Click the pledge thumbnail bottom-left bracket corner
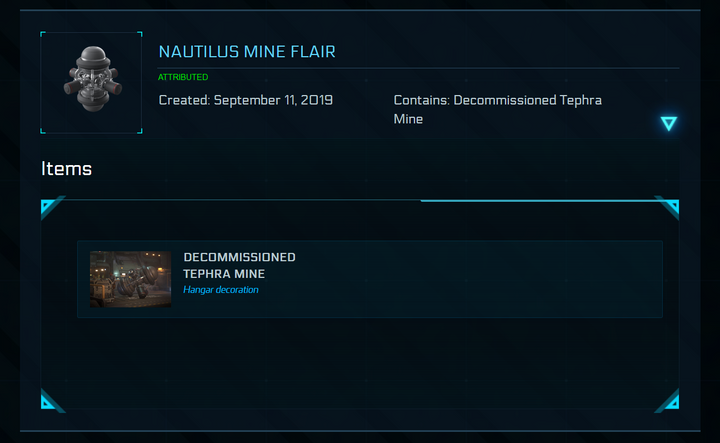The width and height of the screenshot is (720, 443). coord(43,131)
